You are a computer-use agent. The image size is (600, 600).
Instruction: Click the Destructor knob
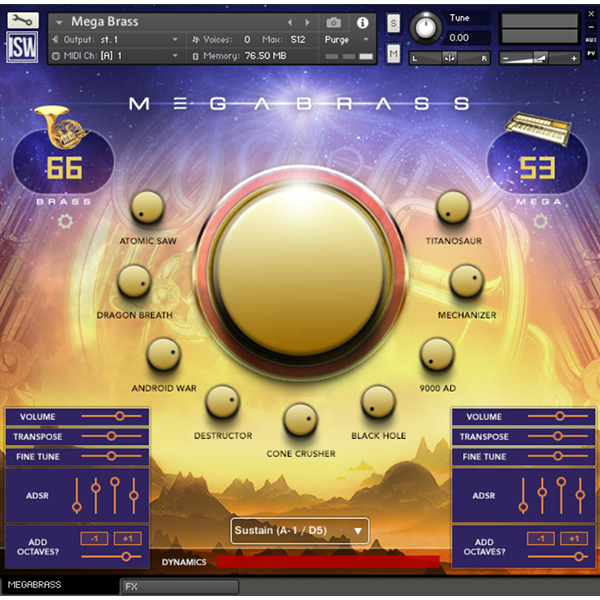click(223, 402)
